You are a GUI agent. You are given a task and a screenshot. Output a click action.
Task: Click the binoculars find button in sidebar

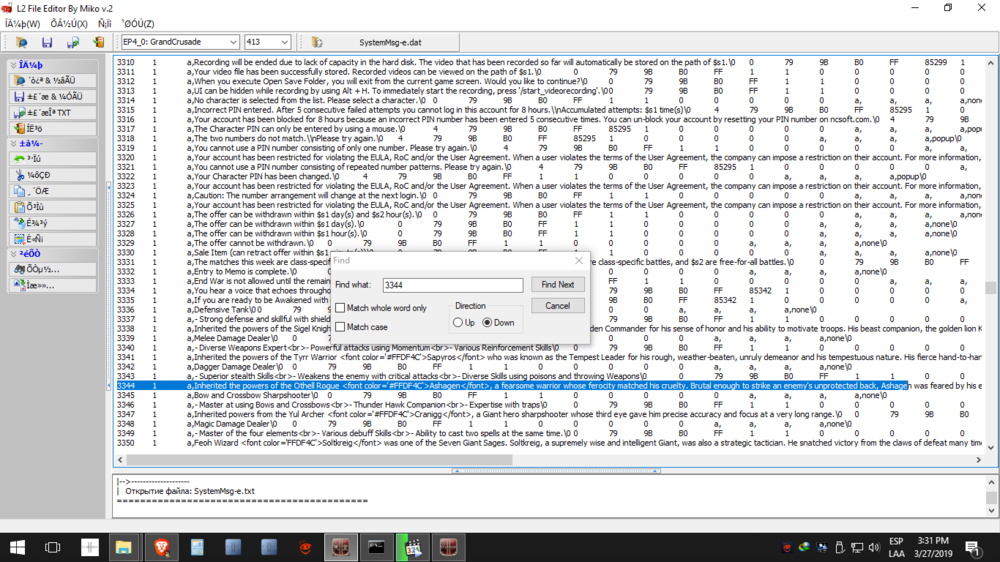point(52,269)
